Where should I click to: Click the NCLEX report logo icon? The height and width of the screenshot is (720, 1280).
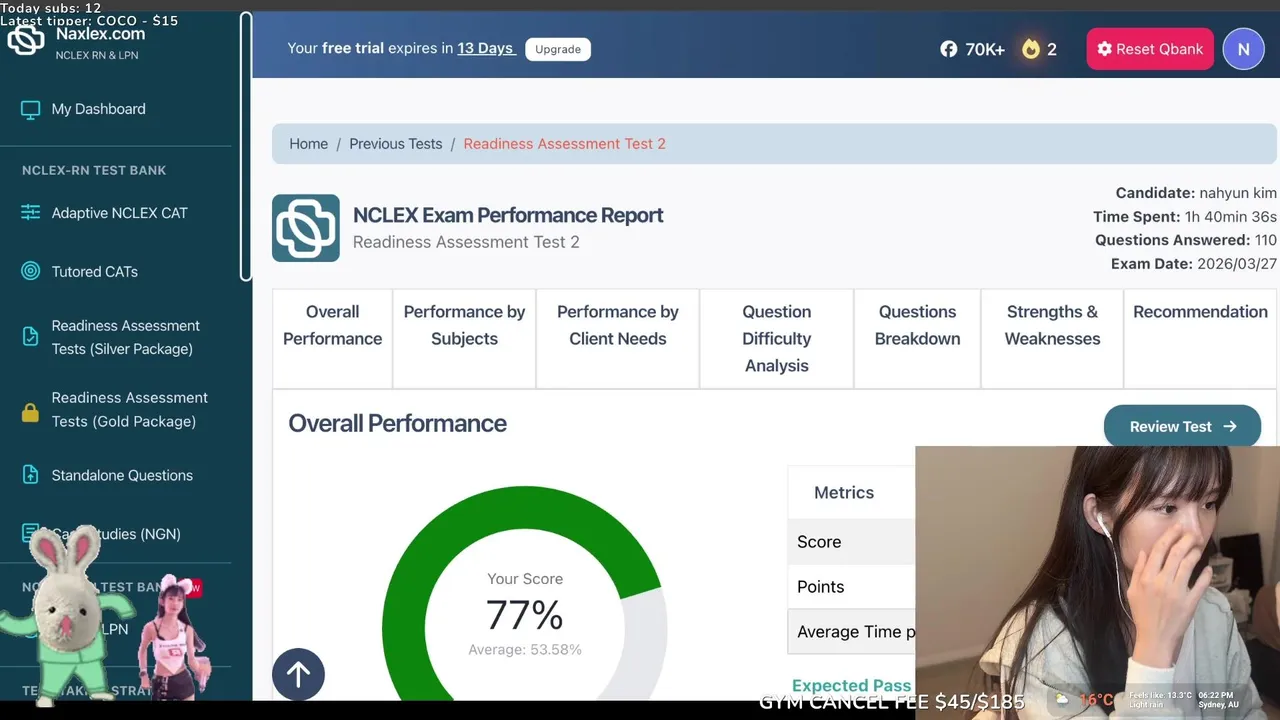tap(306, 228)
